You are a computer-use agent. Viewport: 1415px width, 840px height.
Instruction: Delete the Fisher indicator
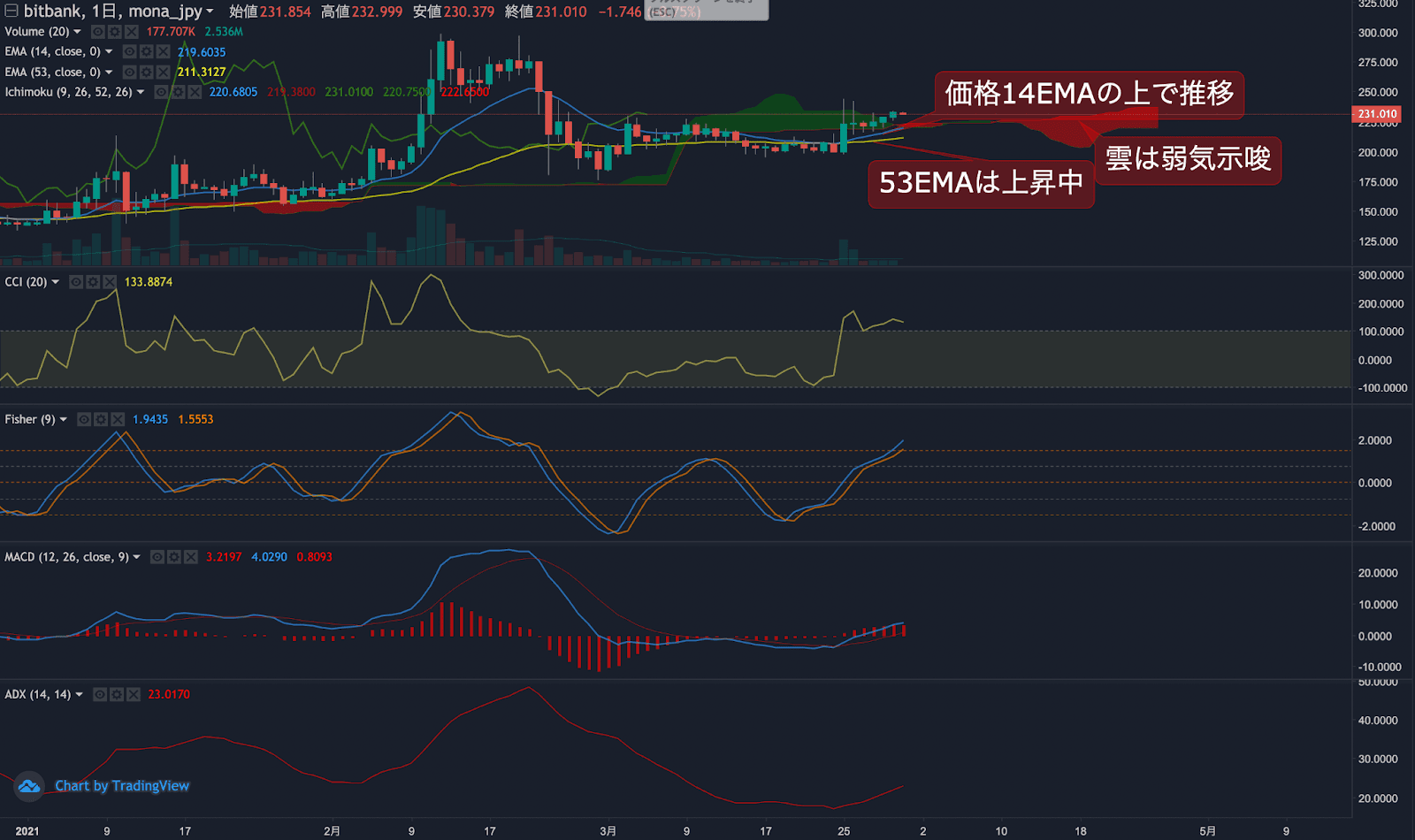(x=117, y=419)
